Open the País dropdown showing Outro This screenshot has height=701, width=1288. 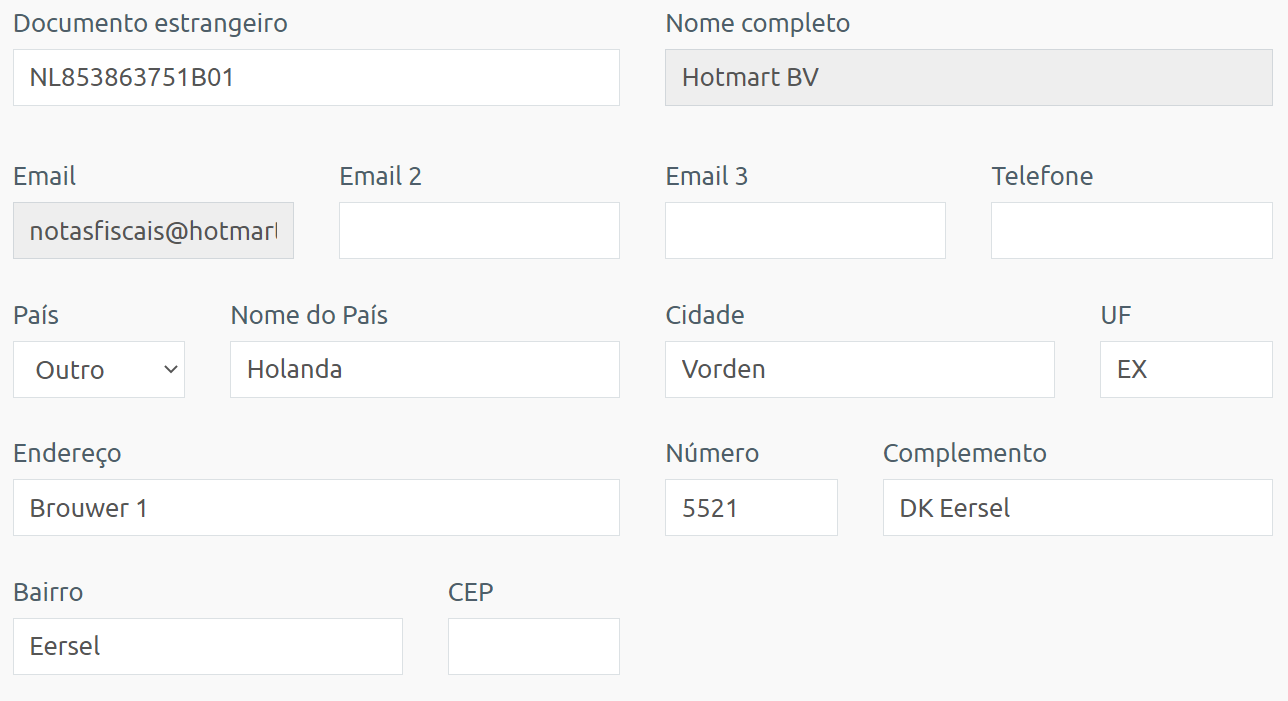pyautogui.click(x=99, y=369)
